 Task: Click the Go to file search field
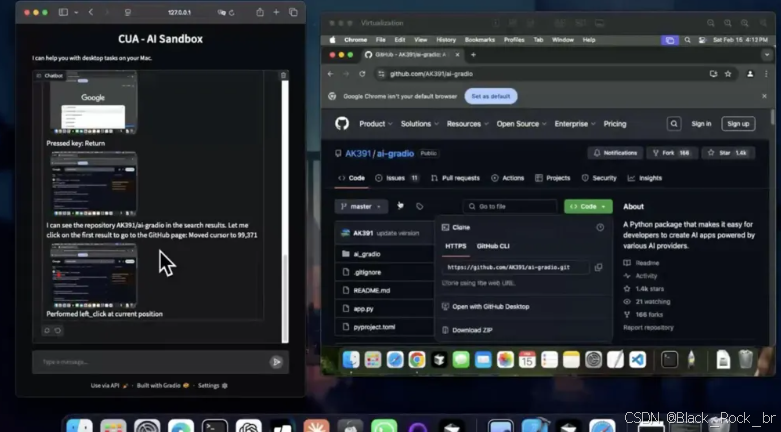click(510, 206)
